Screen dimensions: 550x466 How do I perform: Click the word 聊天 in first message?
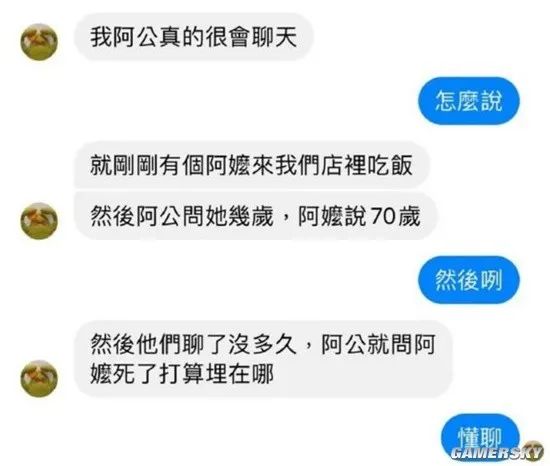[275, 37]
